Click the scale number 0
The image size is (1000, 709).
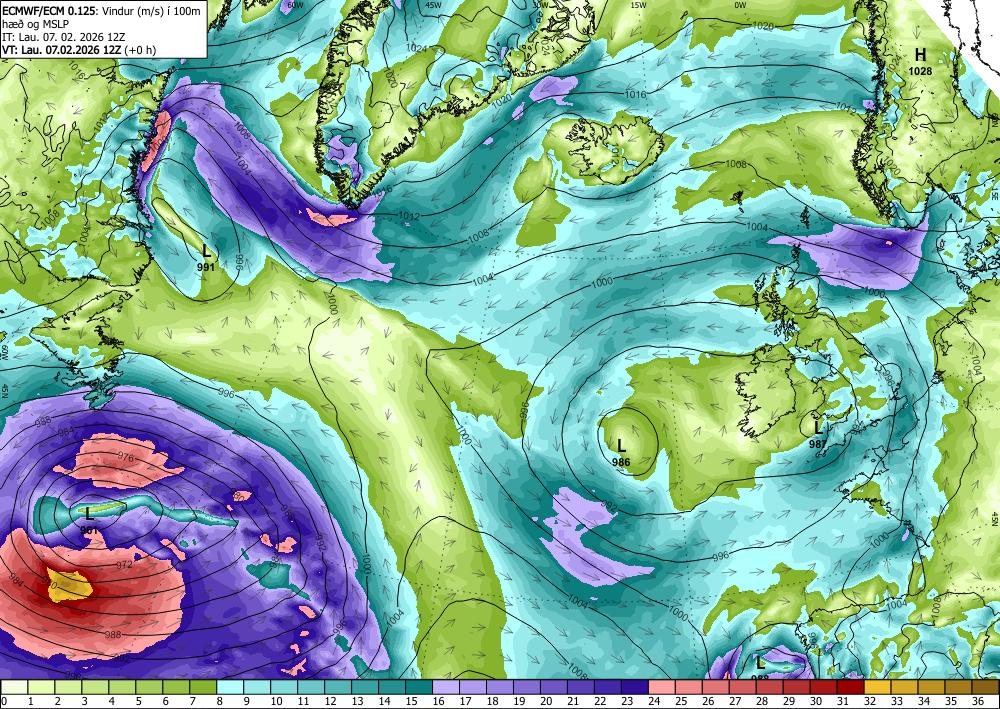(4, 701)
